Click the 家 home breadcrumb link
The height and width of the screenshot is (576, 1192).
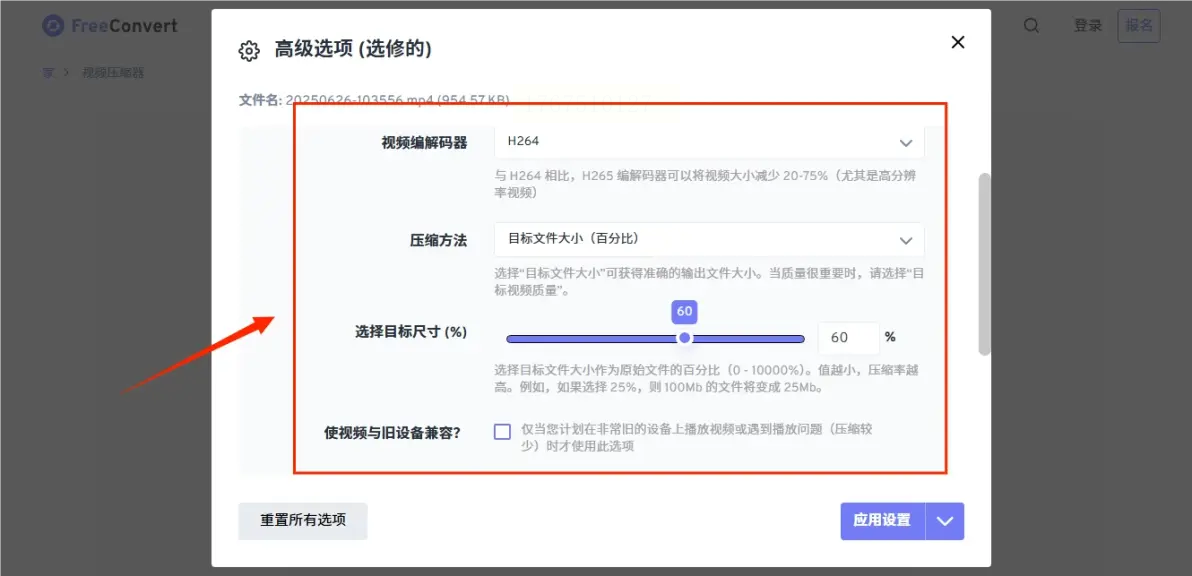pyautogui.click(x=48, y=73)
